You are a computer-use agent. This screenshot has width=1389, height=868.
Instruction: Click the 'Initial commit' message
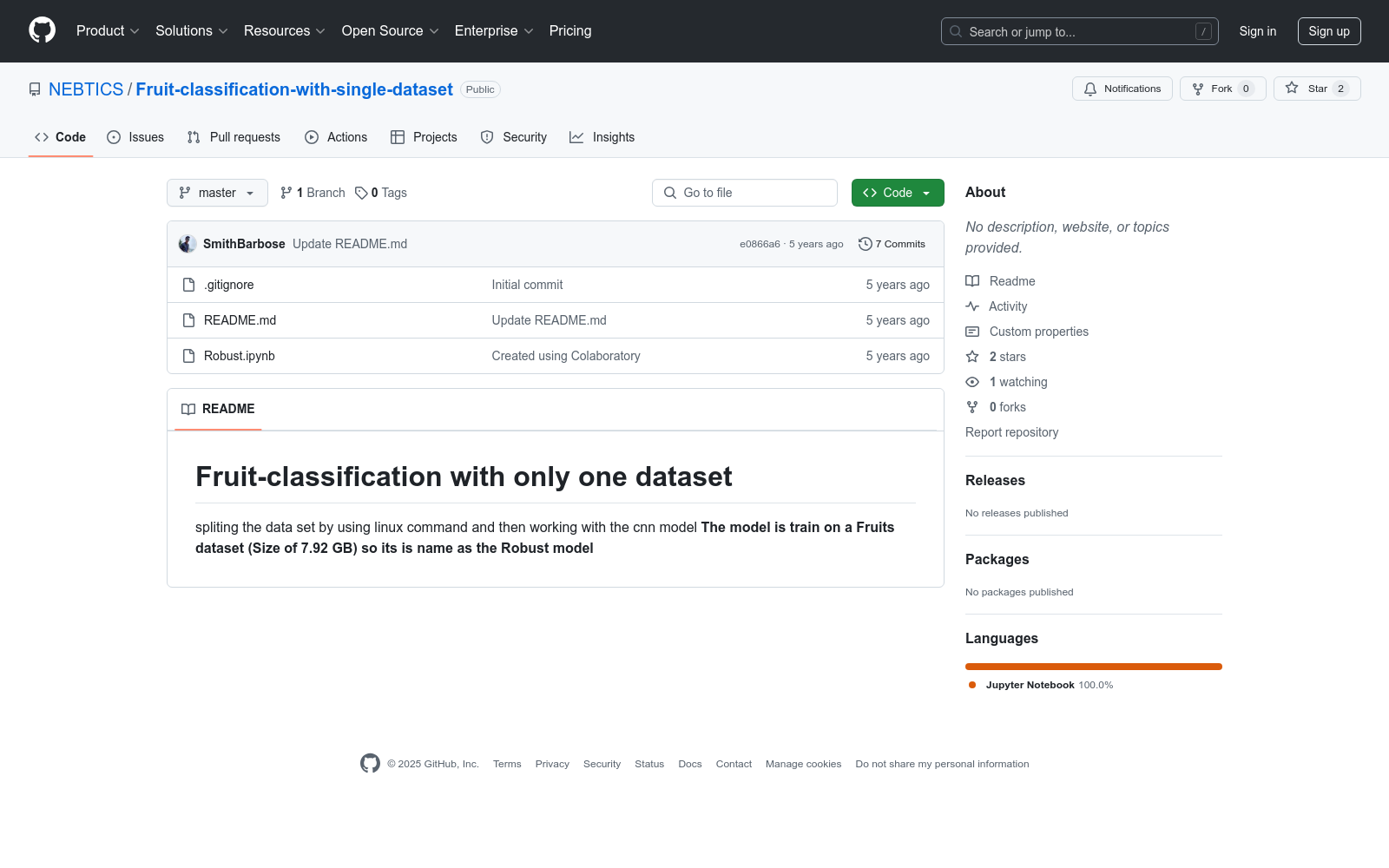click(x=527, y=285)
